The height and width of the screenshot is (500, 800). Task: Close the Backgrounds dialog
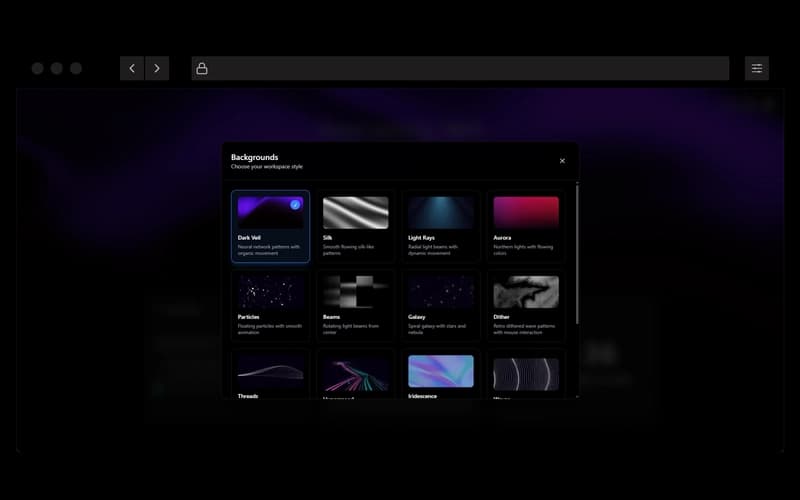[562, 161]
